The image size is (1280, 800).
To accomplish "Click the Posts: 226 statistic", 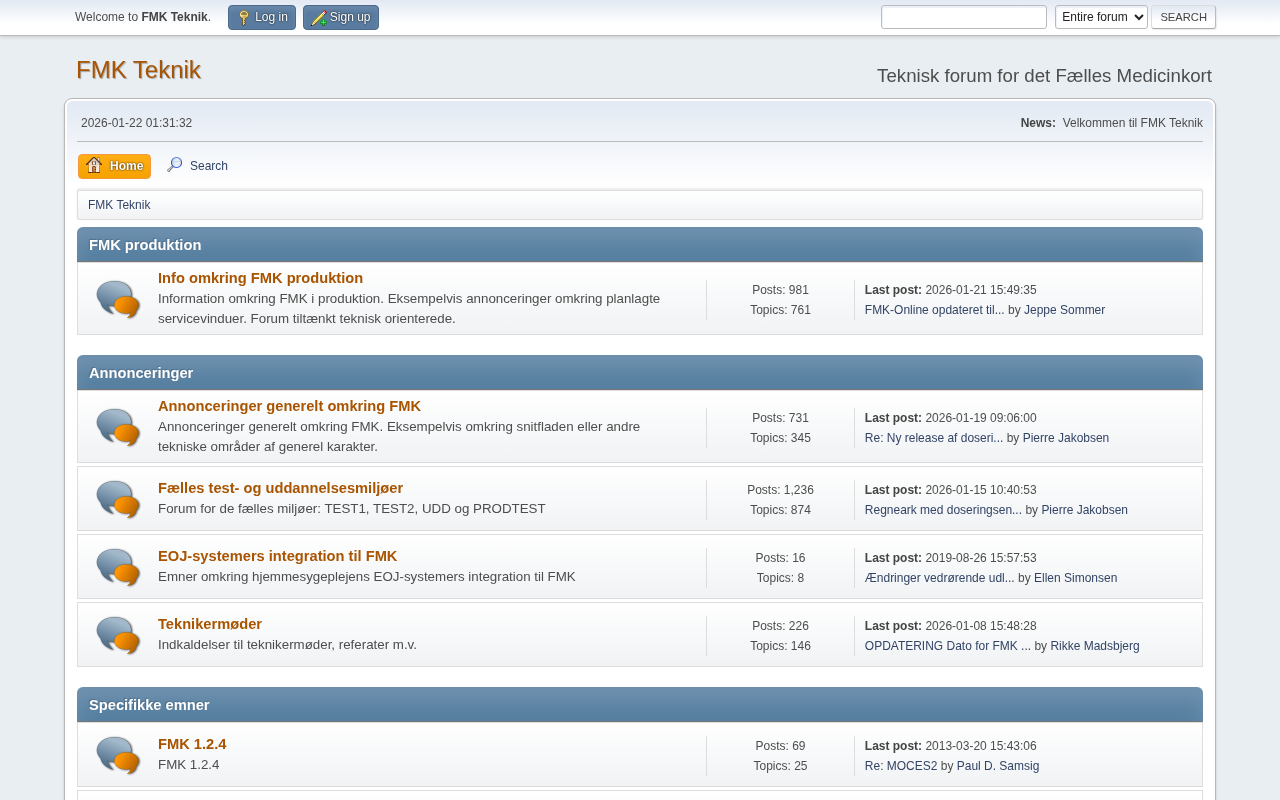I will [780, 626].
